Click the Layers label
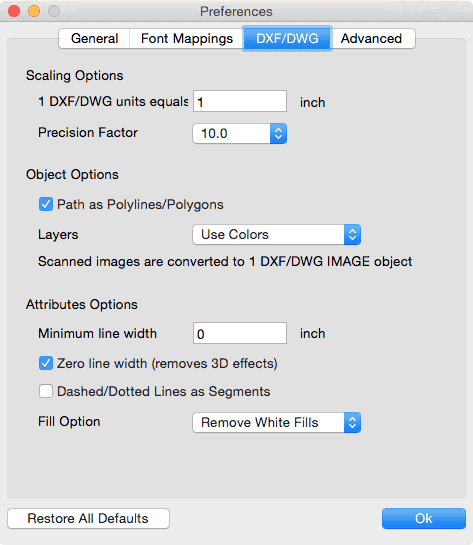The height and width of the screenshot is (545, 473). point(58,235)
